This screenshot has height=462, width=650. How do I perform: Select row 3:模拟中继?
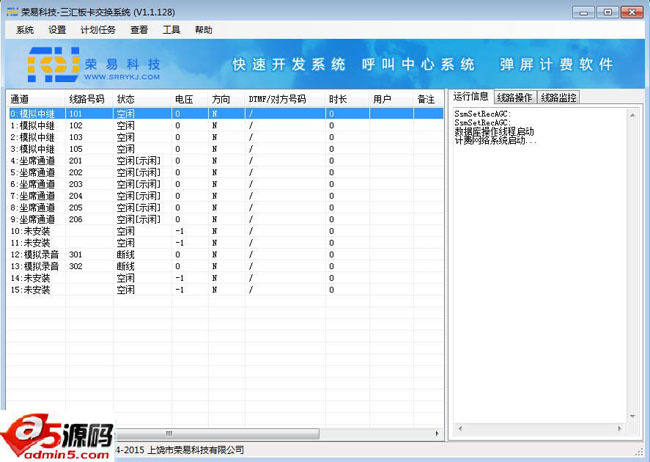coord(226,148)
